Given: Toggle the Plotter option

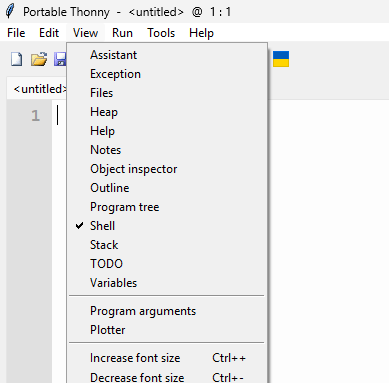Looking at the screenshot, I should [x=167, y=330].
